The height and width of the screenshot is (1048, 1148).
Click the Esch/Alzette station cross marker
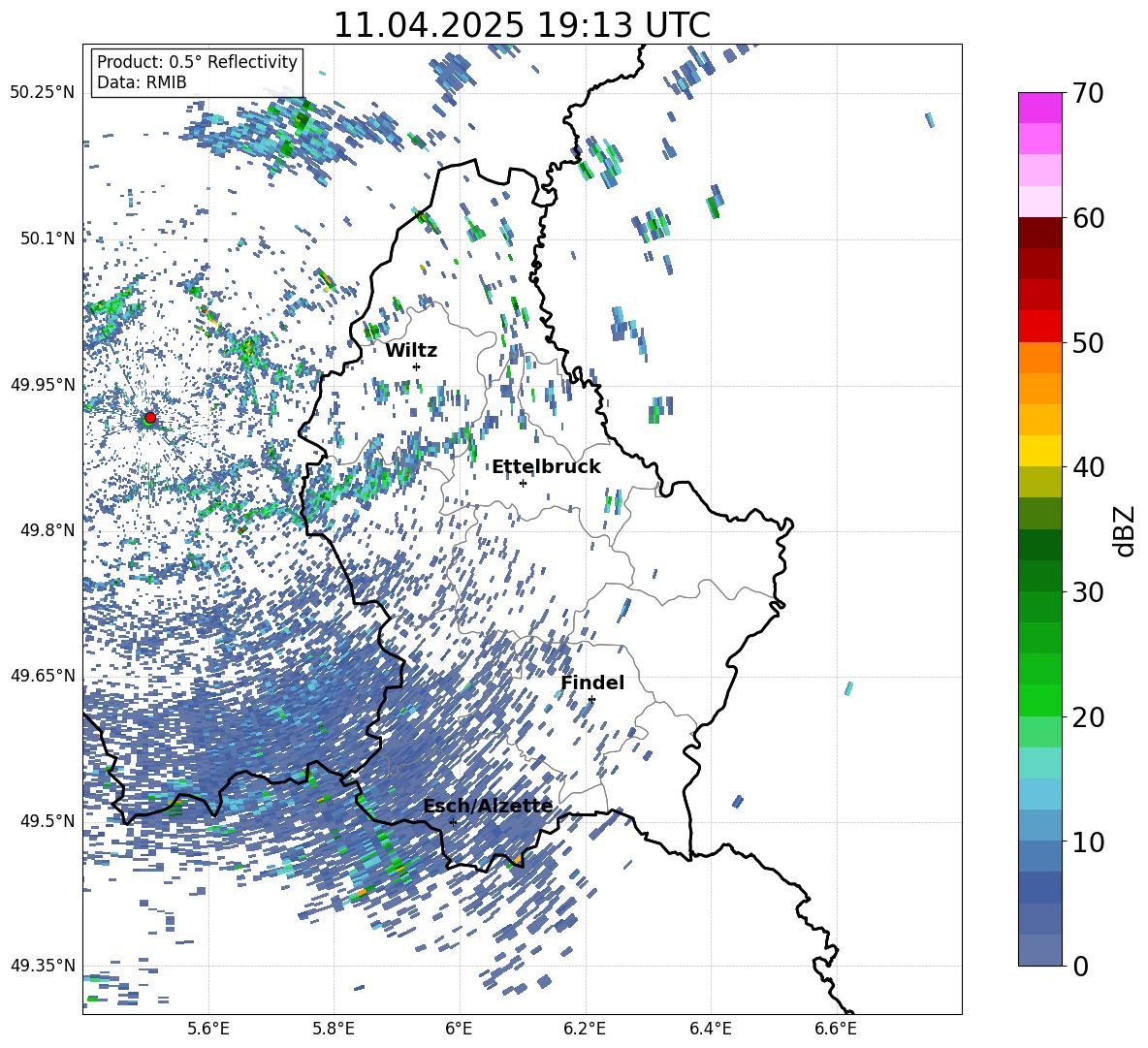453,822
